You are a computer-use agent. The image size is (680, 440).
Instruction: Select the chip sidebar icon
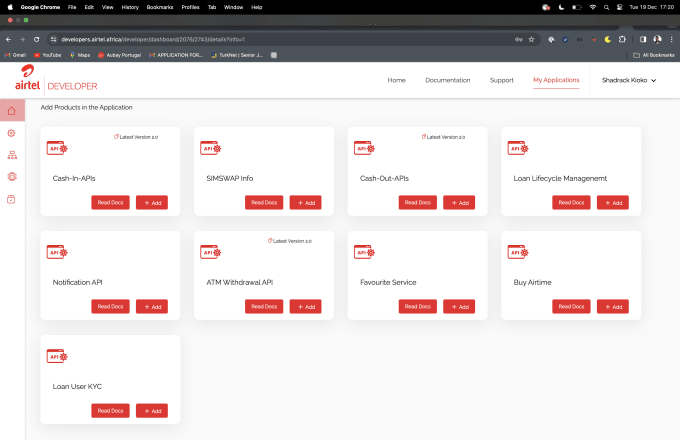(12, 176)
